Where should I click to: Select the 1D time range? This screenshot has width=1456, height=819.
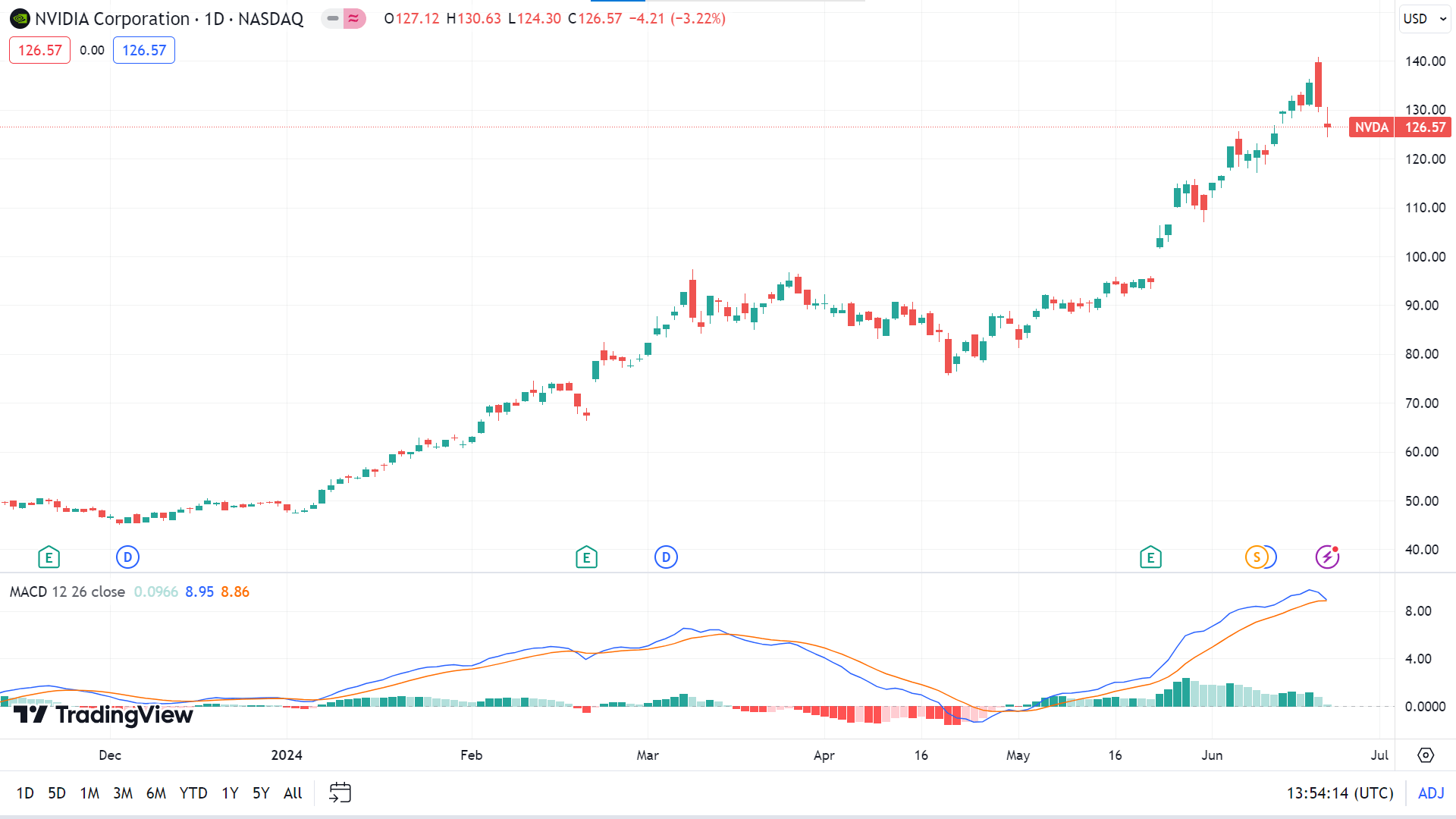[25, 792]
